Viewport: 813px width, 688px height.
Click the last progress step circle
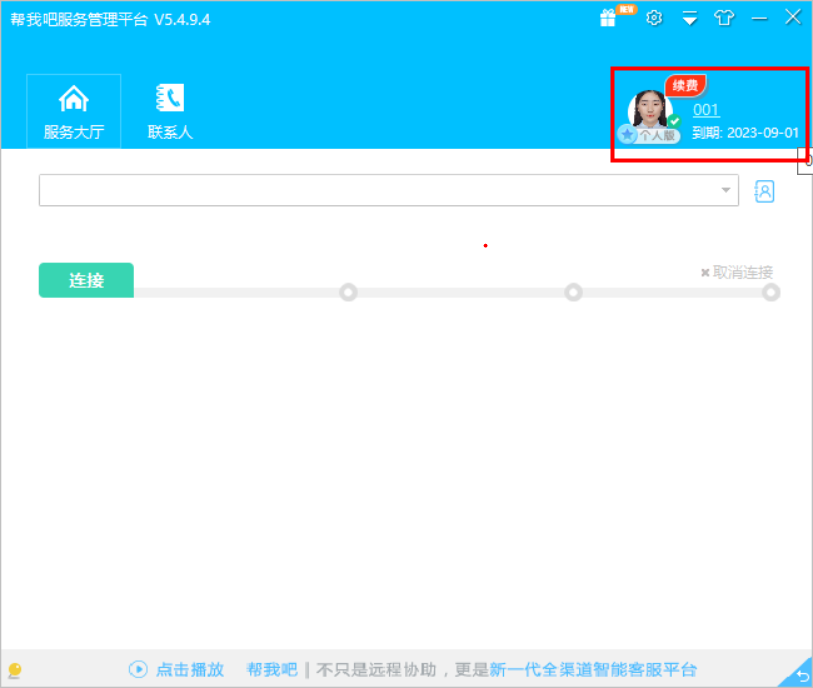pos(770,292)
